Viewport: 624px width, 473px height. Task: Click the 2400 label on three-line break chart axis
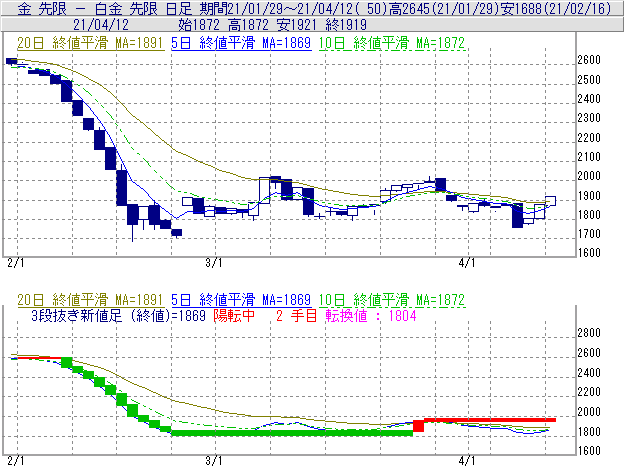(589, 373)
